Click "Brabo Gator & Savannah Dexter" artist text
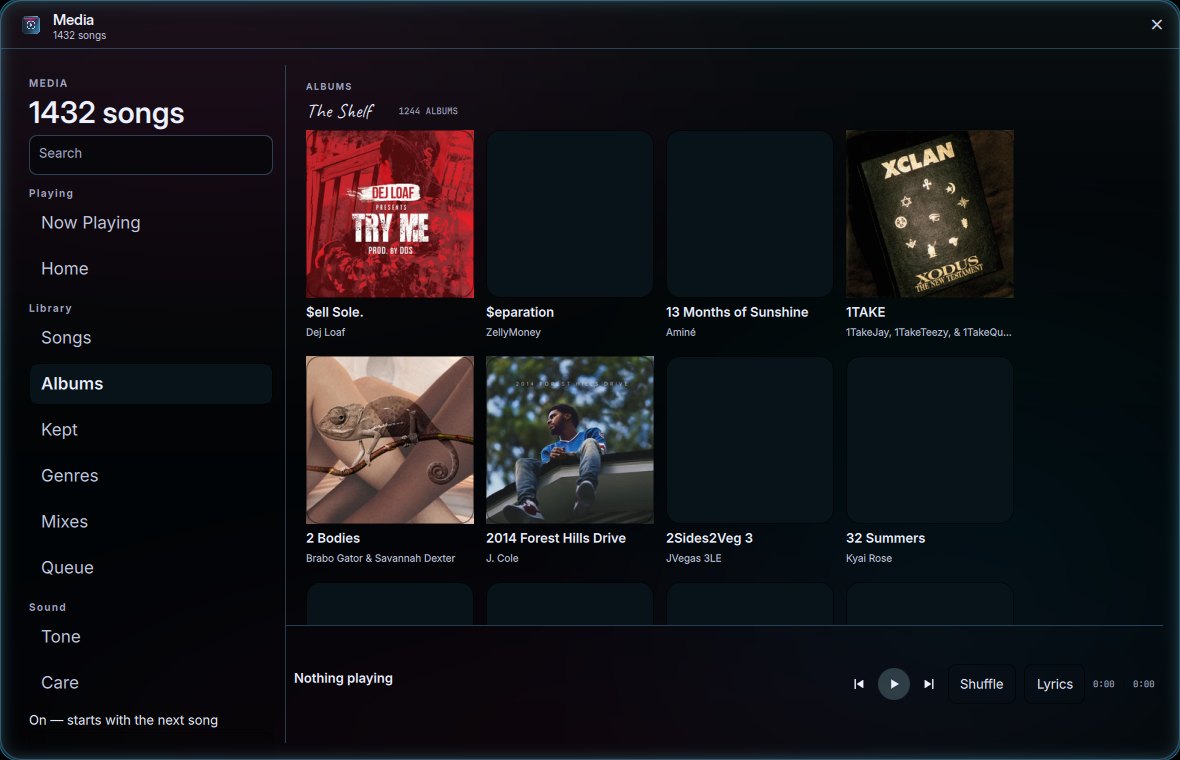1180x760 pixels. [380, 558]
